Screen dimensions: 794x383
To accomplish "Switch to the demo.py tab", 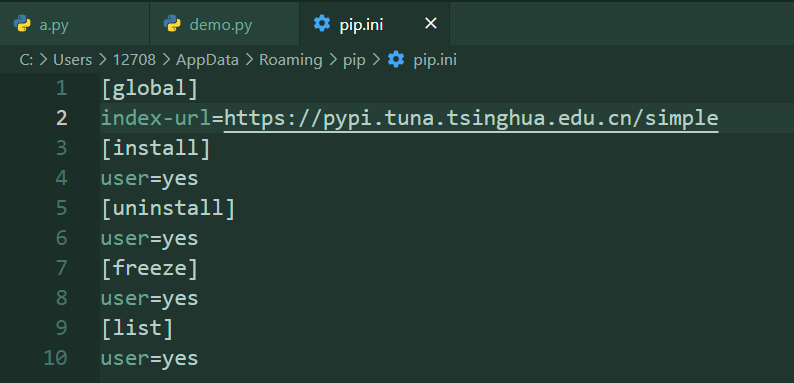I will 224,23.
